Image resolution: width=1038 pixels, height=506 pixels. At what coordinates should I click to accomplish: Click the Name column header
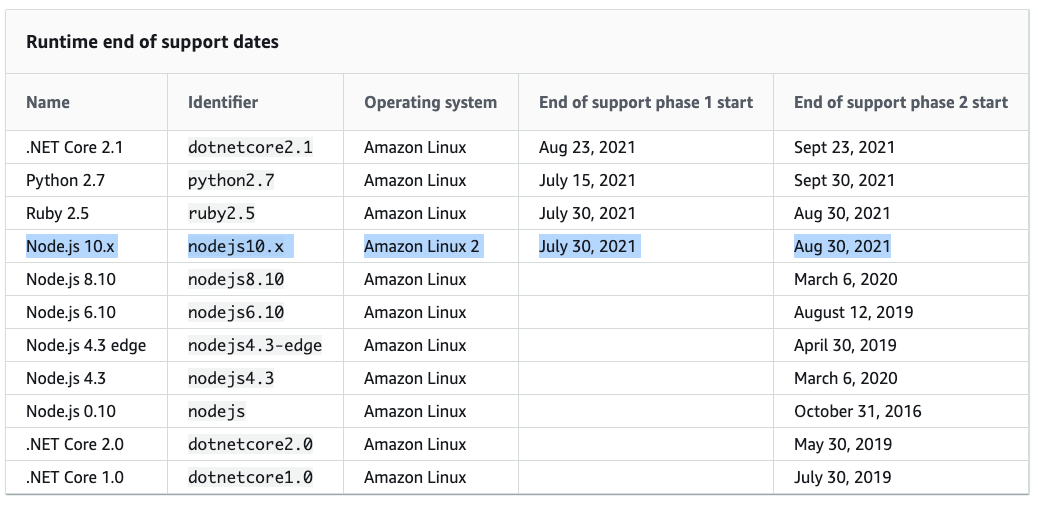tap(48, 103)
